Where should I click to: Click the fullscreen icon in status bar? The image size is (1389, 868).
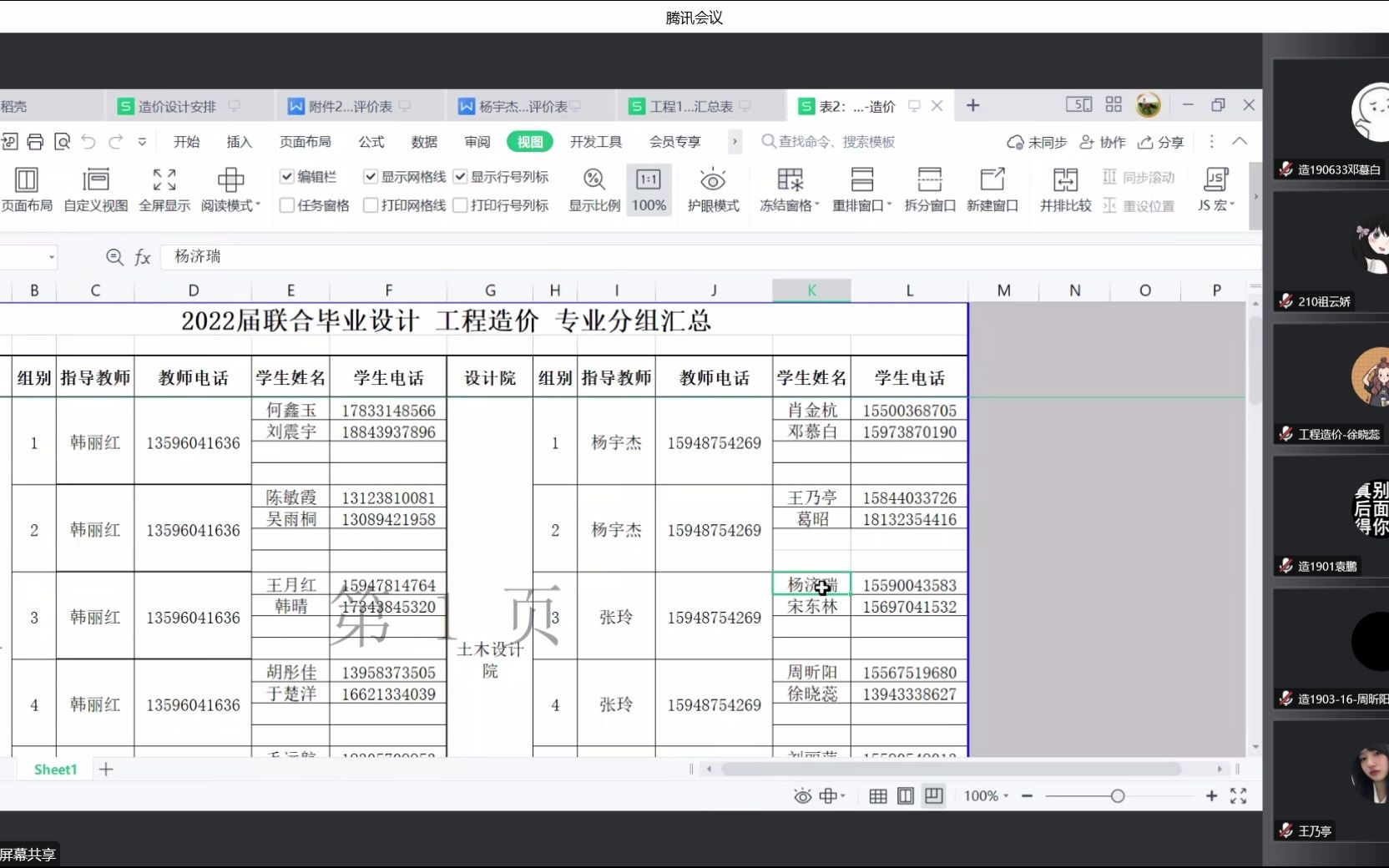1239,796
